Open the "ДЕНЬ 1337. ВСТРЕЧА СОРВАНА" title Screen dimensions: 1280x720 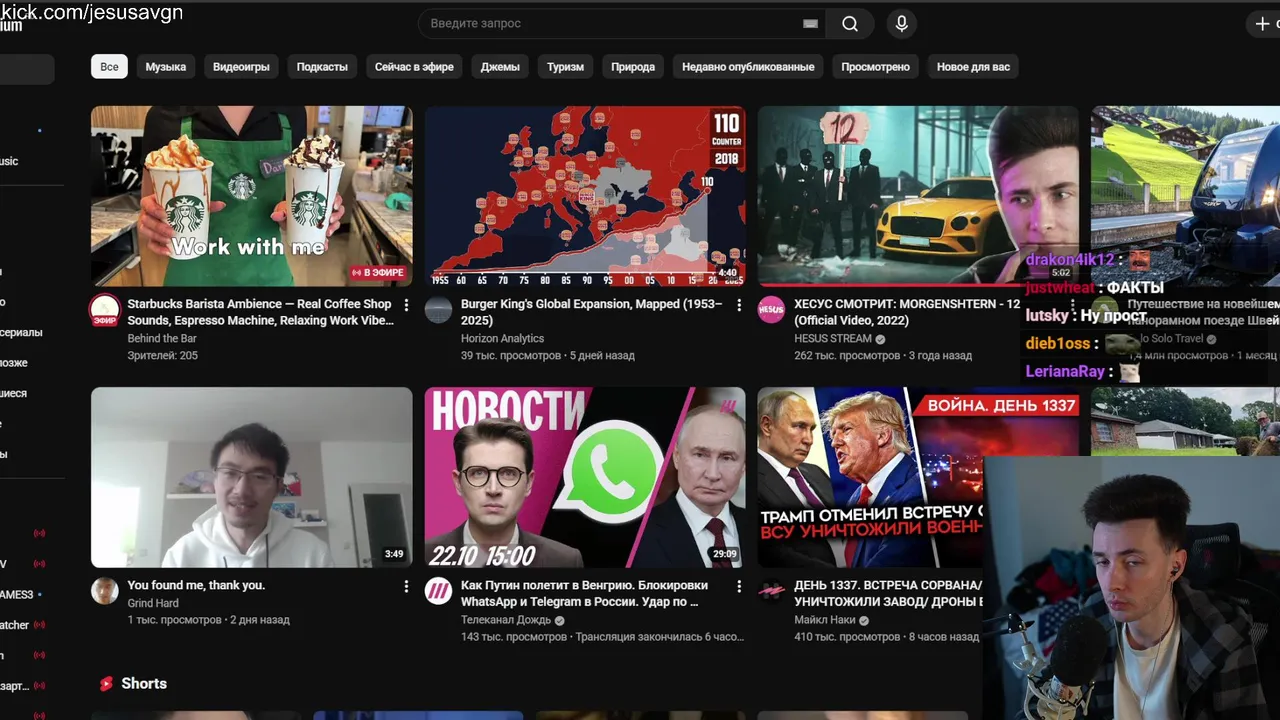(x=888, y=593)
